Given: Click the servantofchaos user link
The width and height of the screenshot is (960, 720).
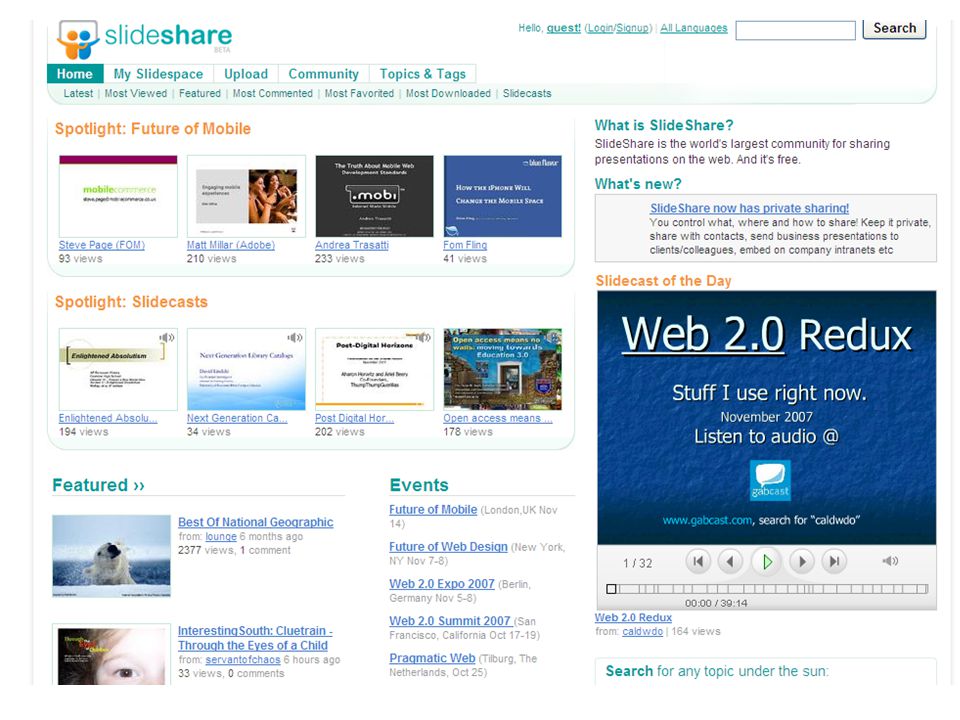Looking at the screenshot, I should [243, 659].
